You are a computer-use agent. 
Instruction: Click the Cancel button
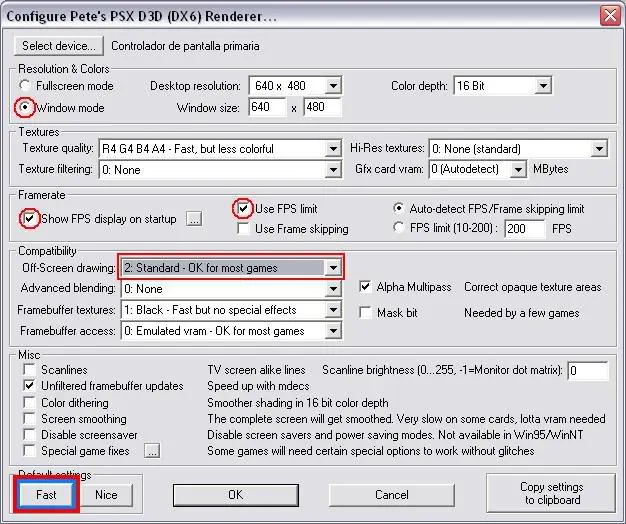(392, 495)
